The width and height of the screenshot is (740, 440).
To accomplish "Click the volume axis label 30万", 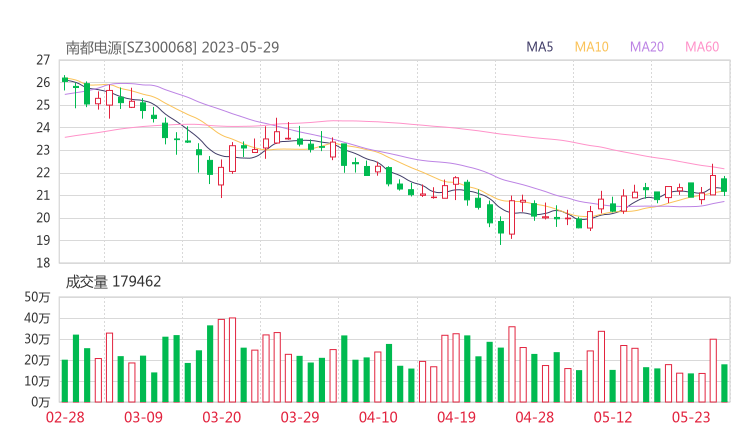I will (x=37, y=339).
